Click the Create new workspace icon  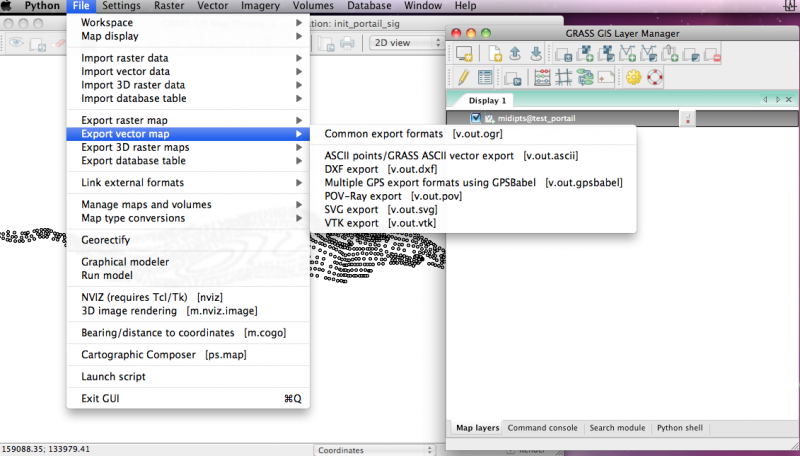coord(496,55)
